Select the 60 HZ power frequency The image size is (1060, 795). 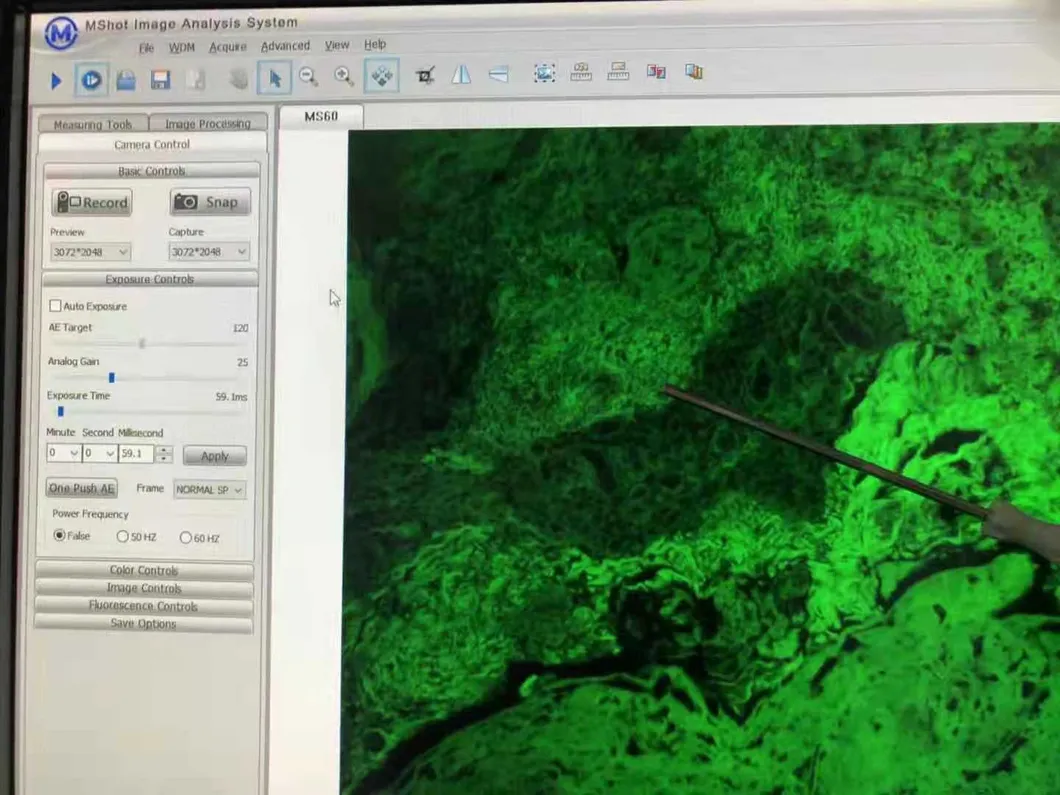click(186, 538)
